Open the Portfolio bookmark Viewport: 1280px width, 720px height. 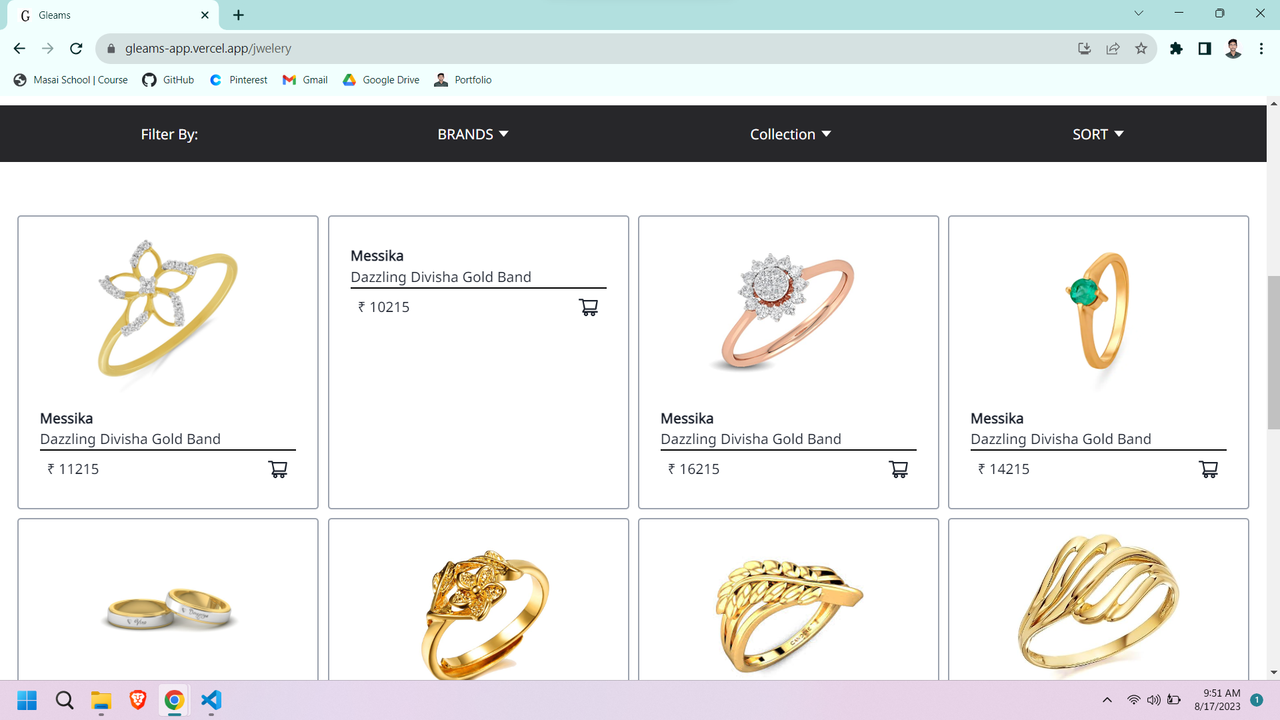463,80
